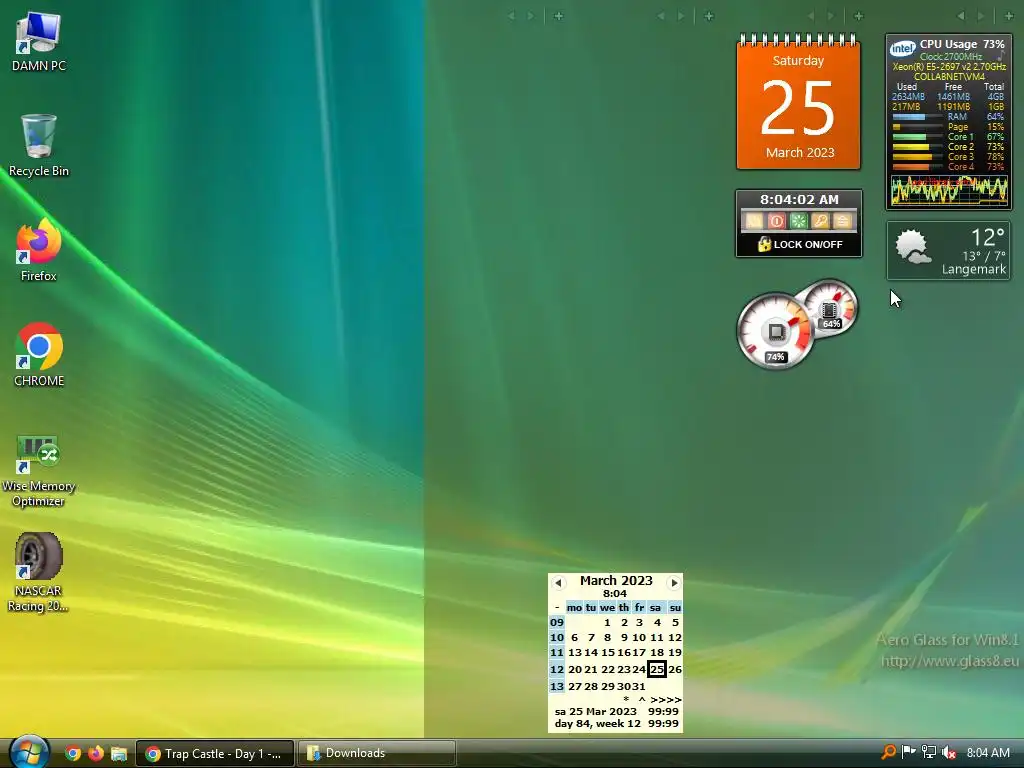Click the Core 4 usage bar

918,167
